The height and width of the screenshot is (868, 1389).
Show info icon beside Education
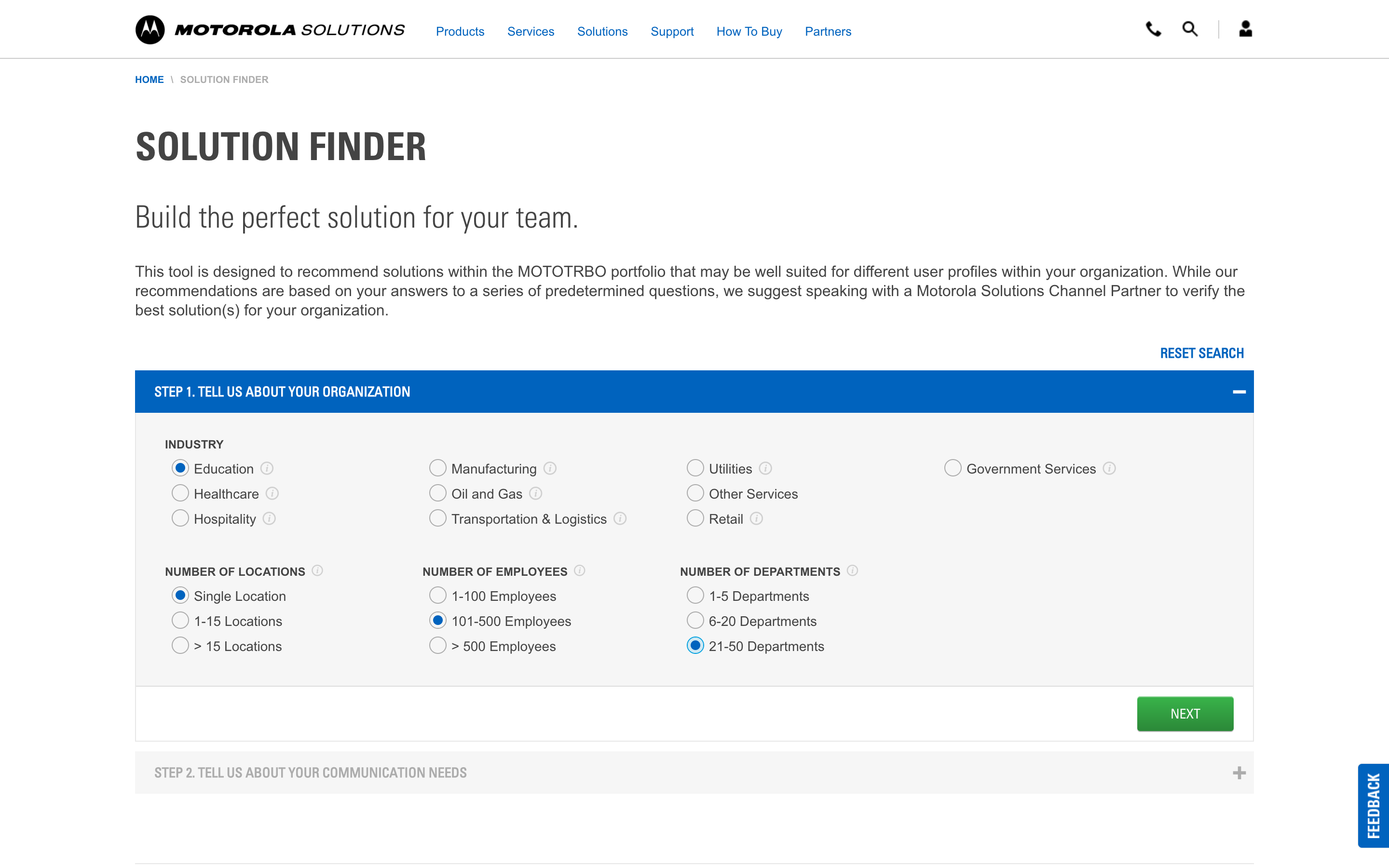point(267,468)
